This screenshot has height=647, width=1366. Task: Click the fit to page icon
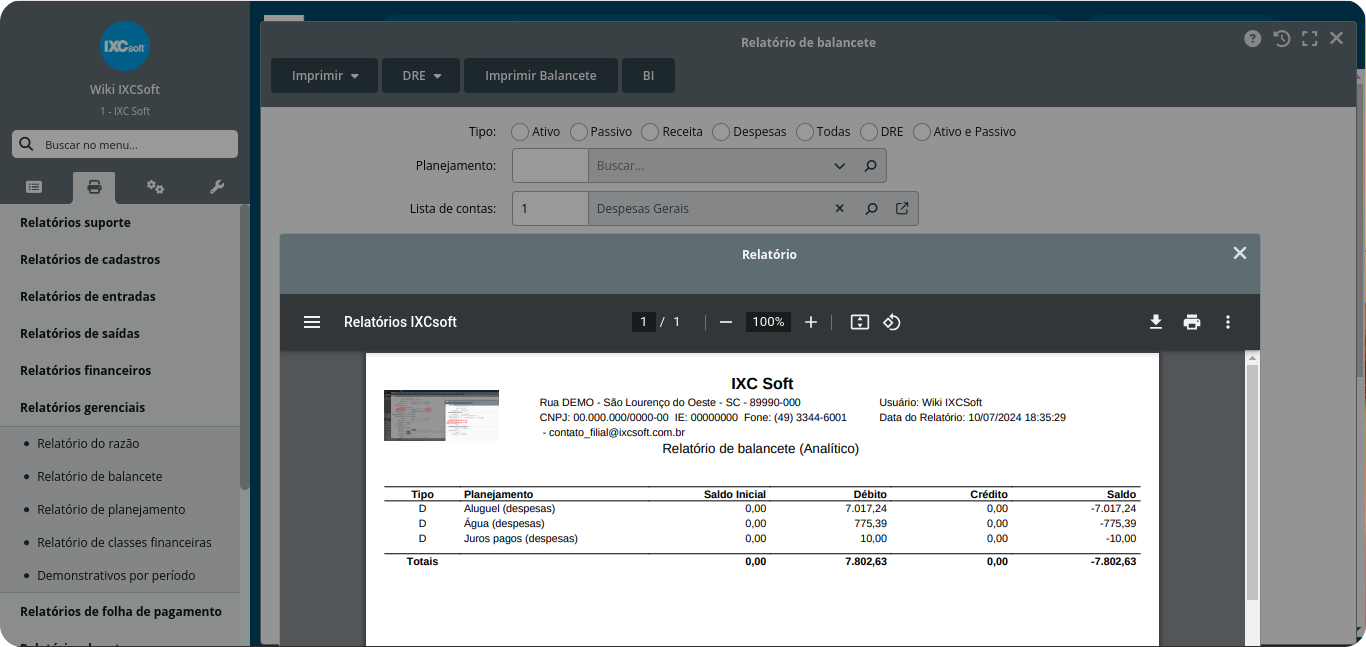[x=860, y=322]
